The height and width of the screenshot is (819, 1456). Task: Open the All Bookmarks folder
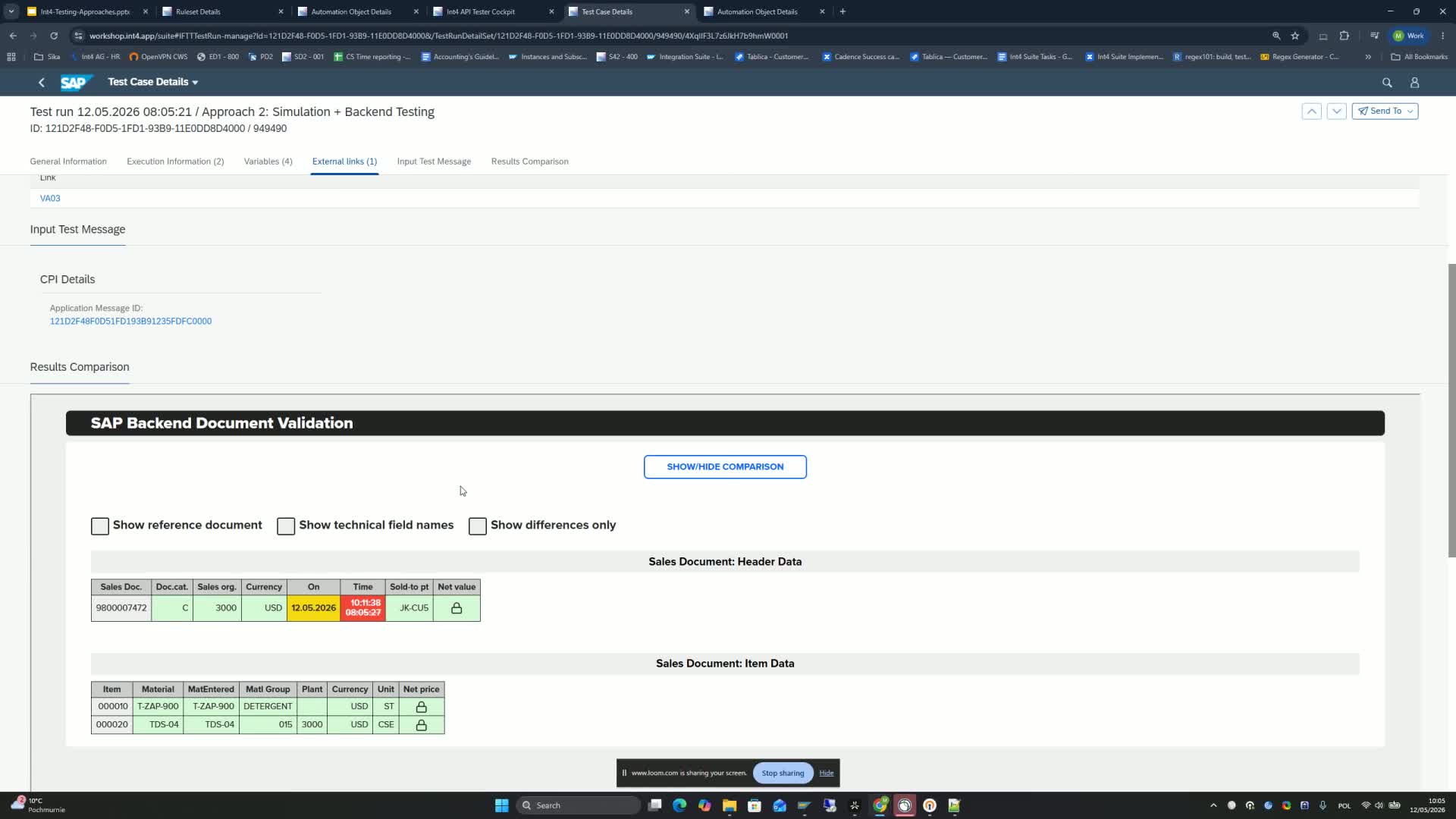pyautogui.click(x=1419, y=57)
